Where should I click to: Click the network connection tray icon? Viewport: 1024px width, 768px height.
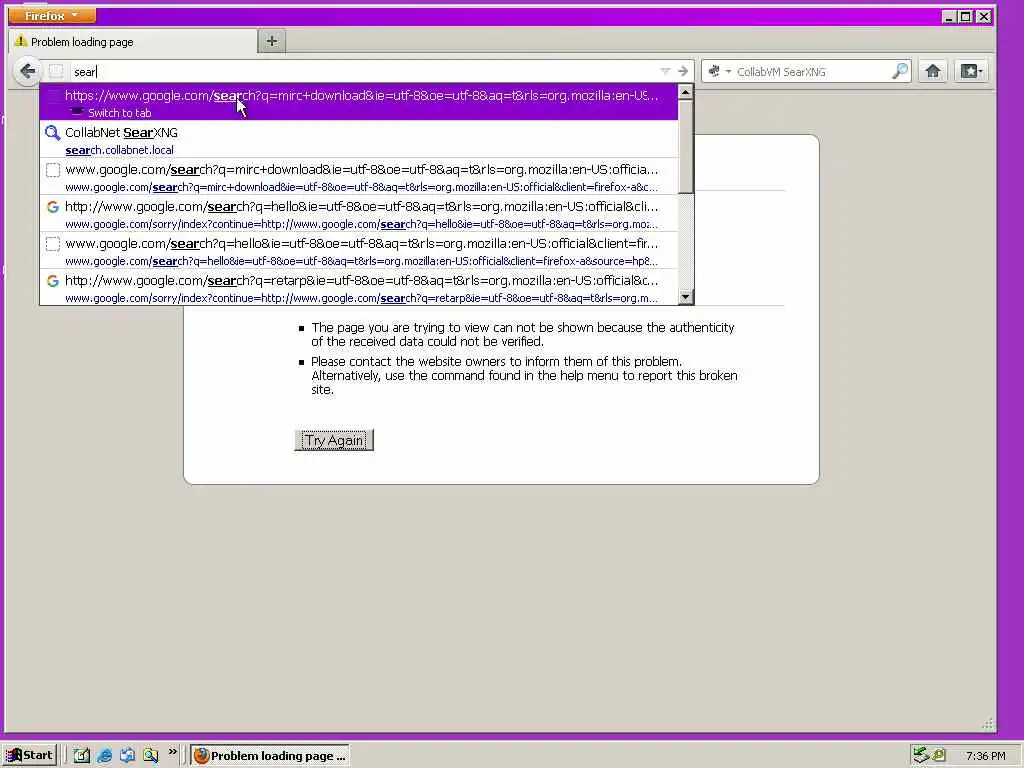click(x=921, y=755)
